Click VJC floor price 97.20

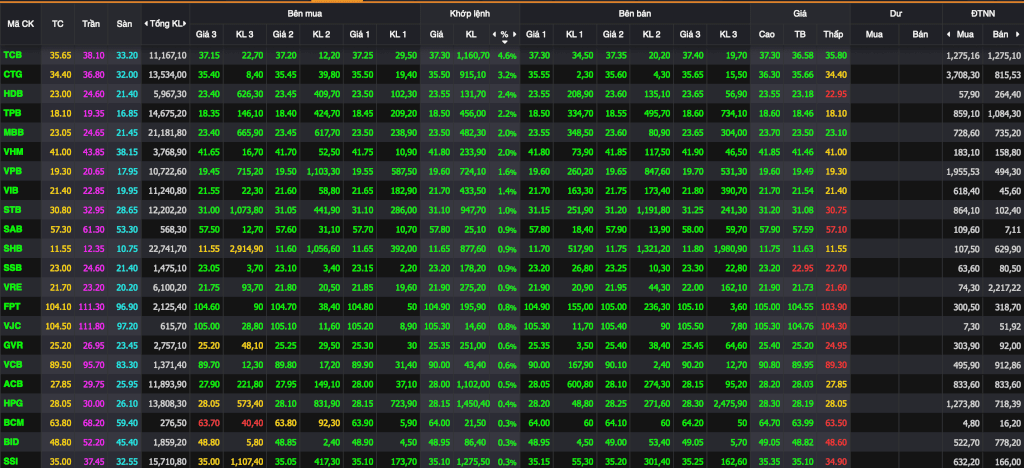click(x=126, y=327)
